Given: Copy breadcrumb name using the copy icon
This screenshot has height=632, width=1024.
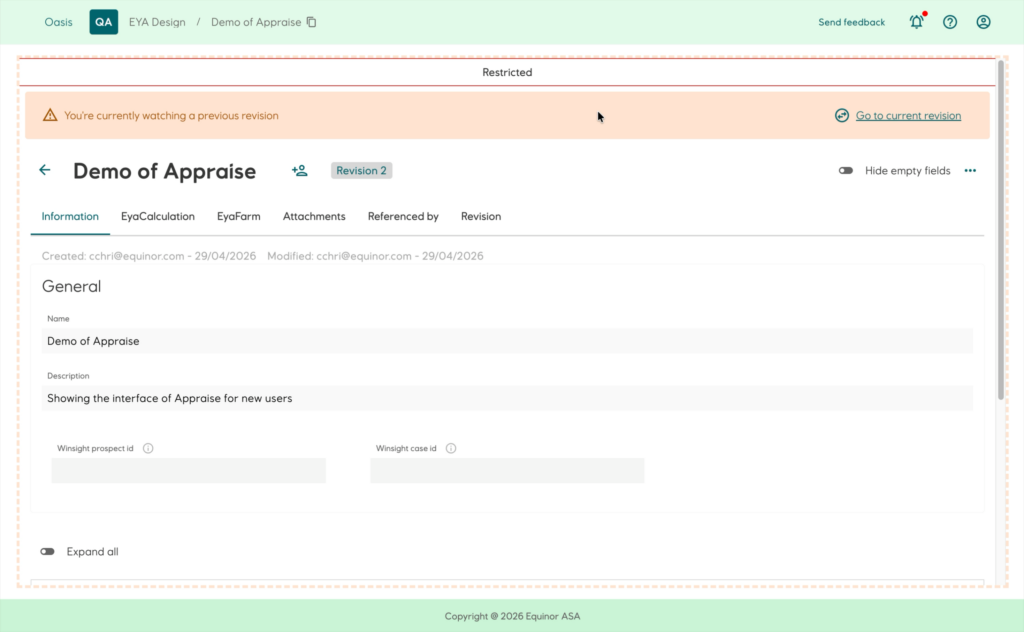Looking at the screenshot, I should click(x=312, y=22).
